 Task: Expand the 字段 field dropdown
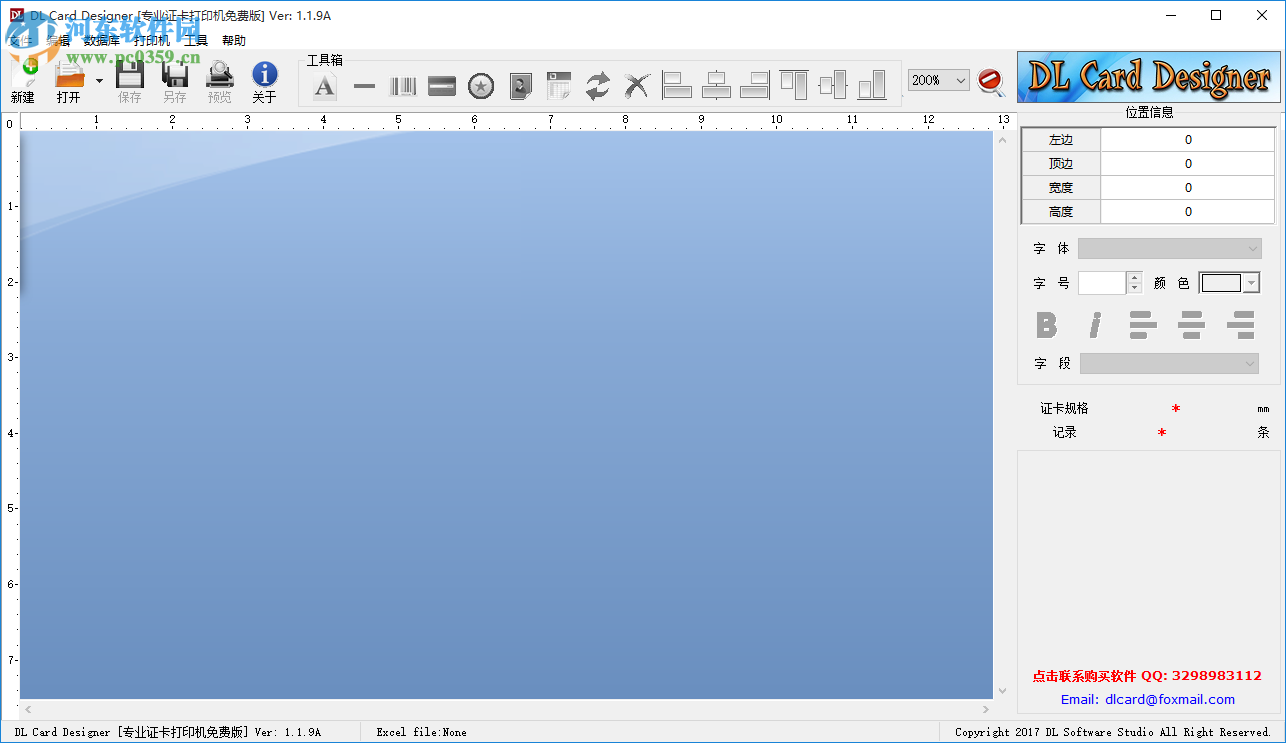tap(1169, 363)
